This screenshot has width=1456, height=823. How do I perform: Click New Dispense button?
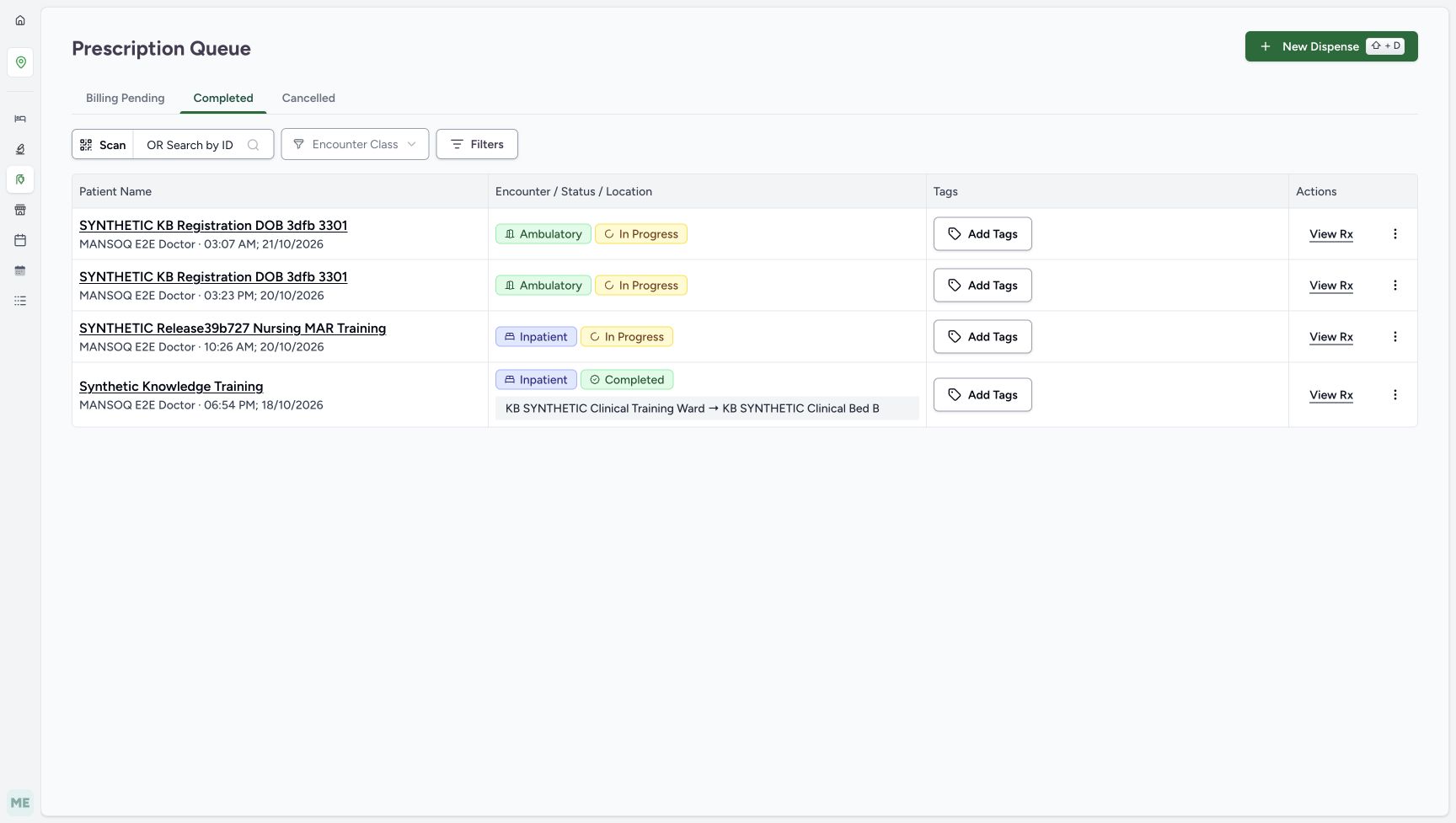tap(1331, 46)
